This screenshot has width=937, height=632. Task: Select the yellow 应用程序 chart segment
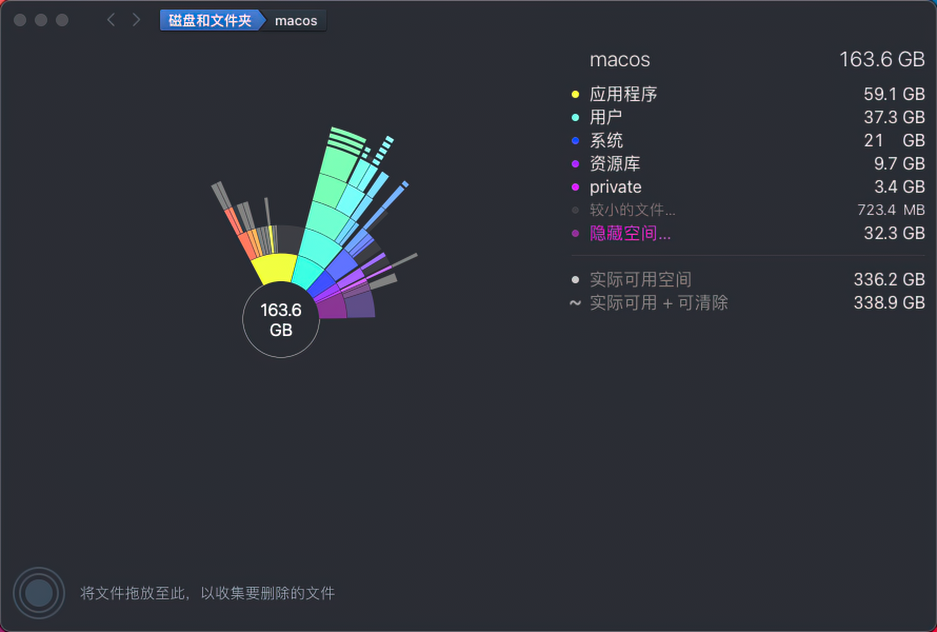(x=275, y=268)
